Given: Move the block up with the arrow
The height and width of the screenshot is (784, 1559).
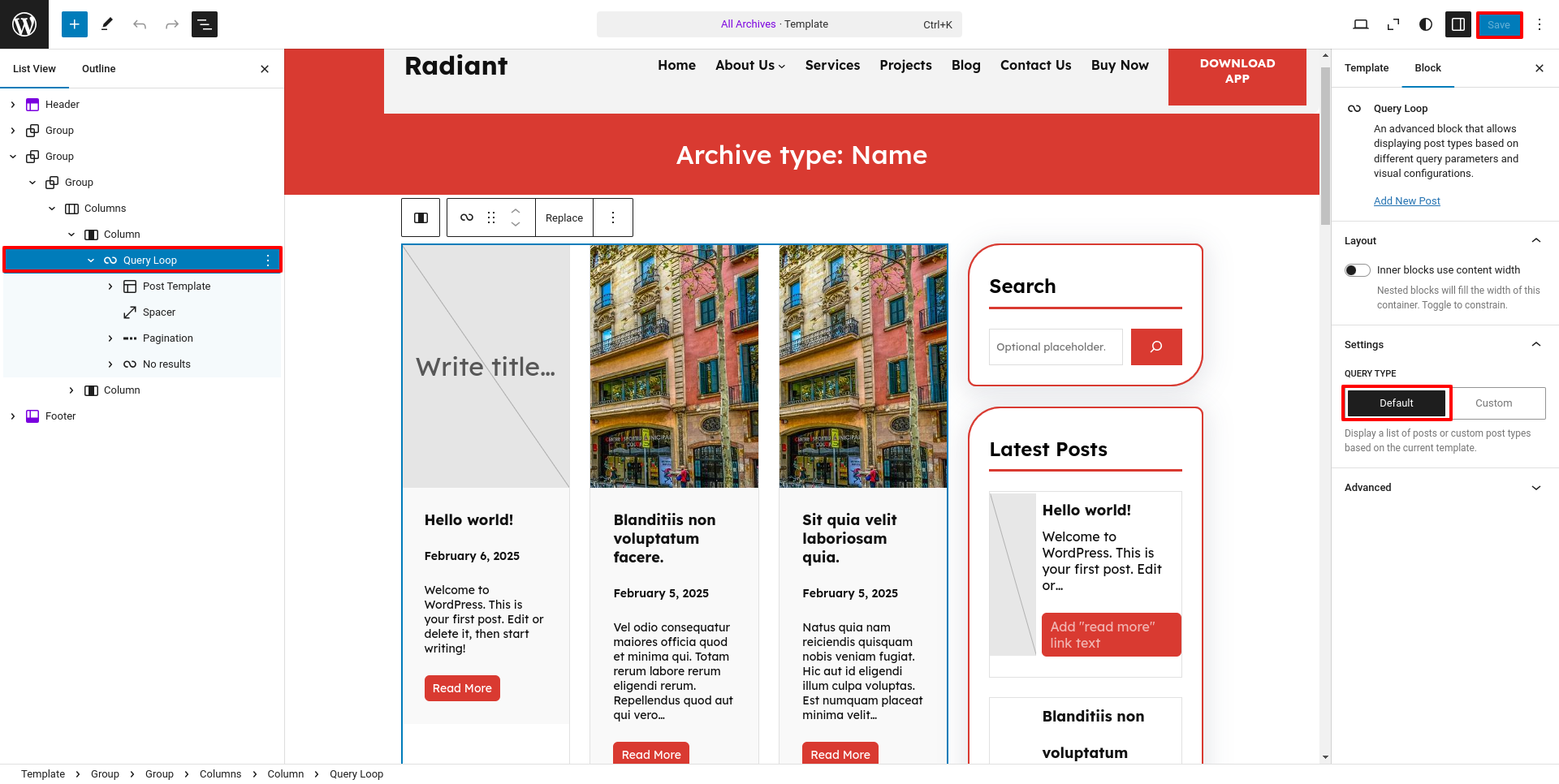Looking at the screenshot, I should click(516, 210).
